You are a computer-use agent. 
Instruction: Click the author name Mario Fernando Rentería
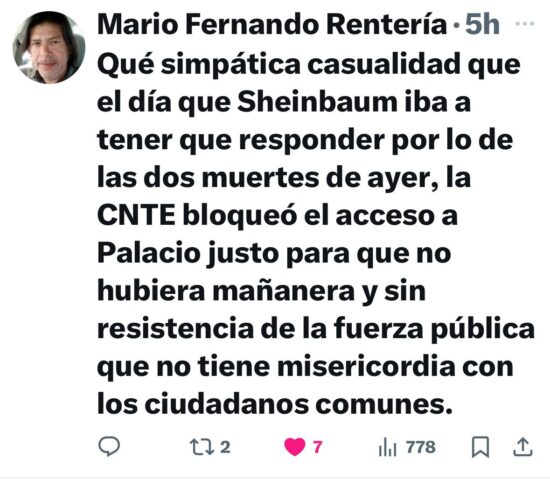(x=272, y=24)
